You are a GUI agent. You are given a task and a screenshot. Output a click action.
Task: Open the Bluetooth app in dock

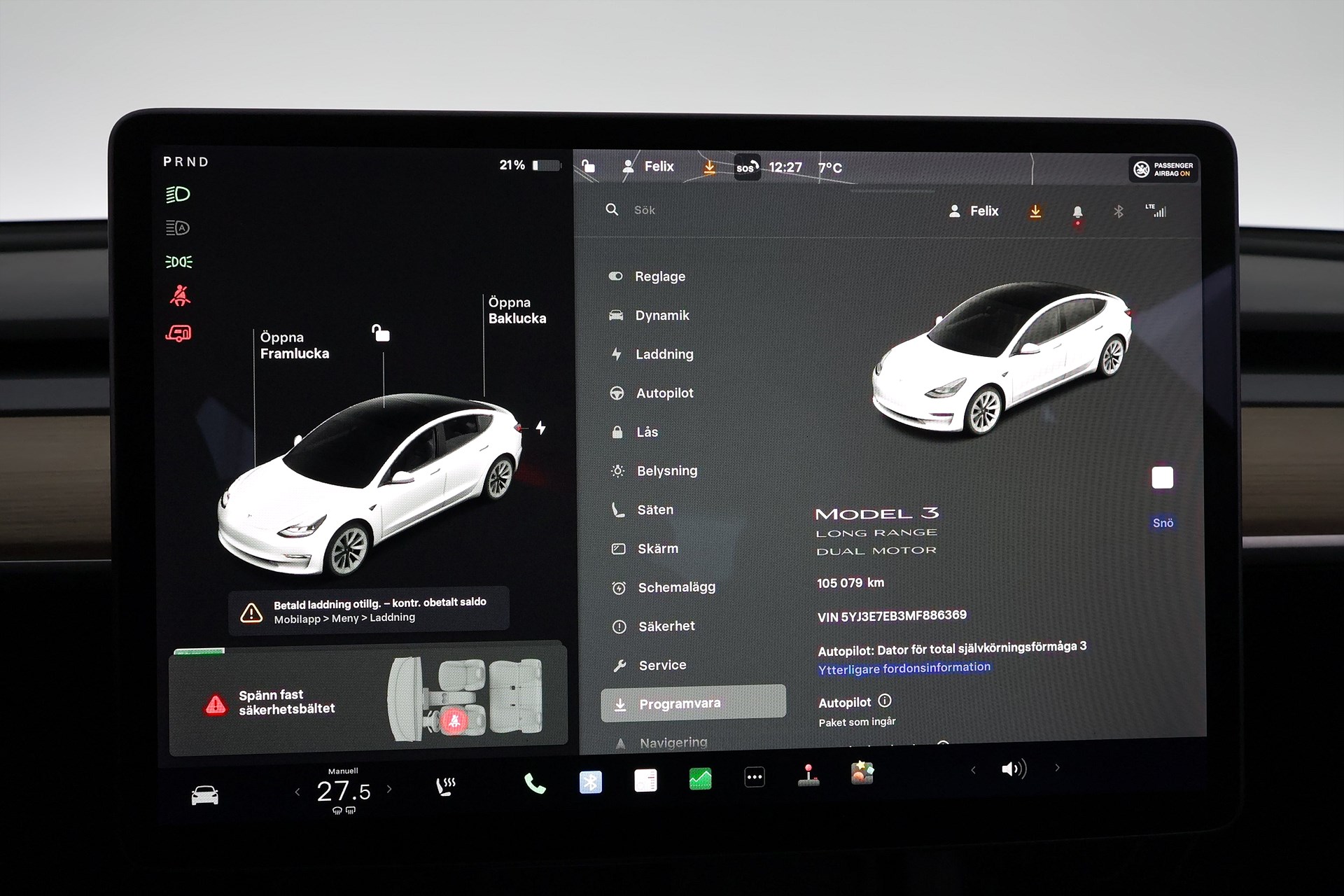[x=590, y=781]
